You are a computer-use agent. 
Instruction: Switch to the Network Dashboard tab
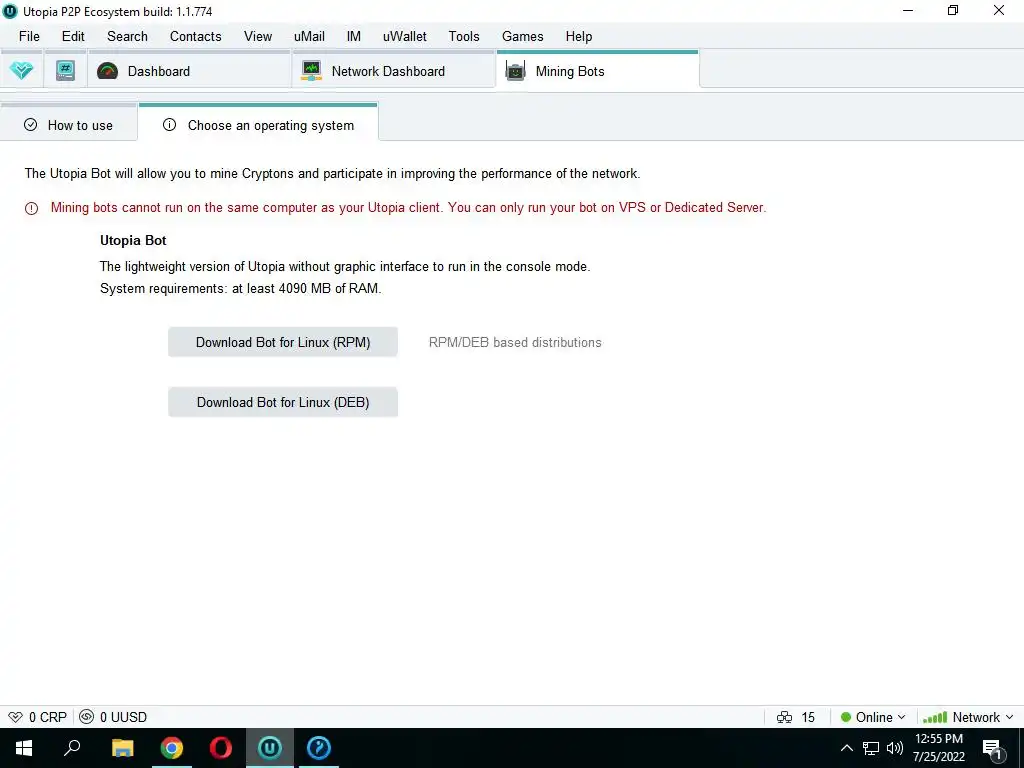[394, 71]
